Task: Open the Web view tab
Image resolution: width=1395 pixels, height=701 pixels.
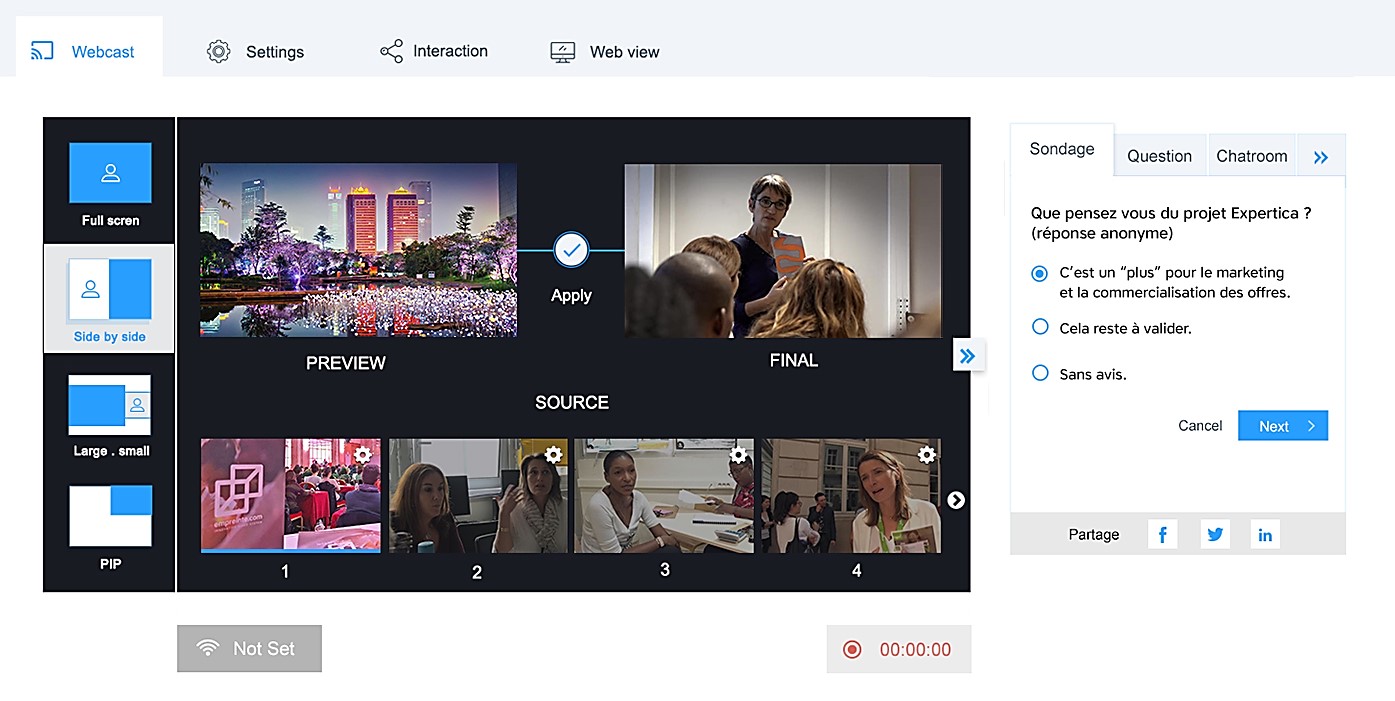Action: [605, 52]
